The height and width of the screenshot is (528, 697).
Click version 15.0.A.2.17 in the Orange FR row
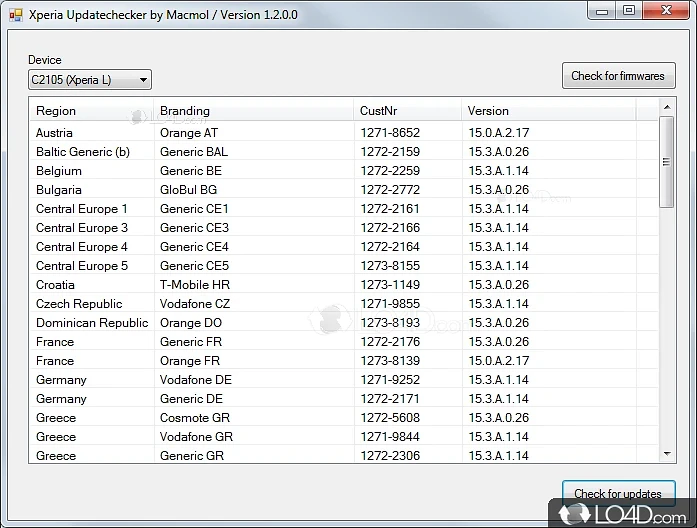[499, 360]
